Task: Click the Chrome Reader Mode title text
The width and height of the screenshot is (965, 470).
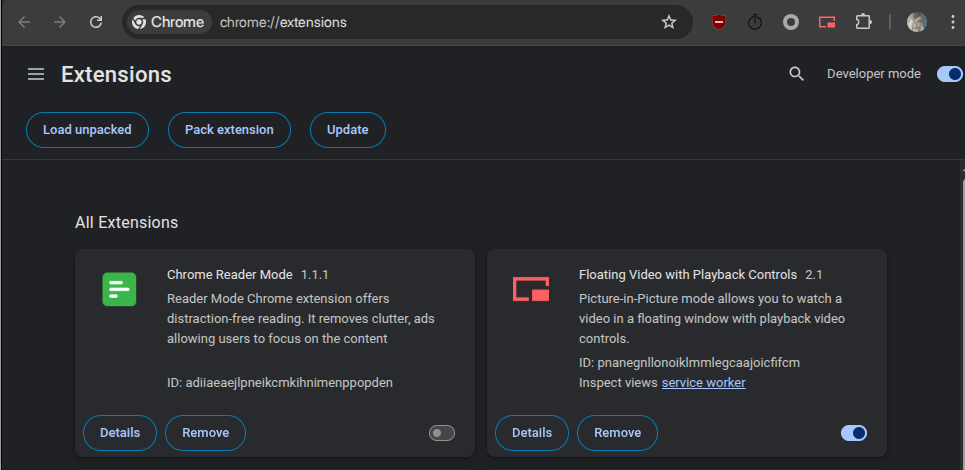Action: (230, 274)
